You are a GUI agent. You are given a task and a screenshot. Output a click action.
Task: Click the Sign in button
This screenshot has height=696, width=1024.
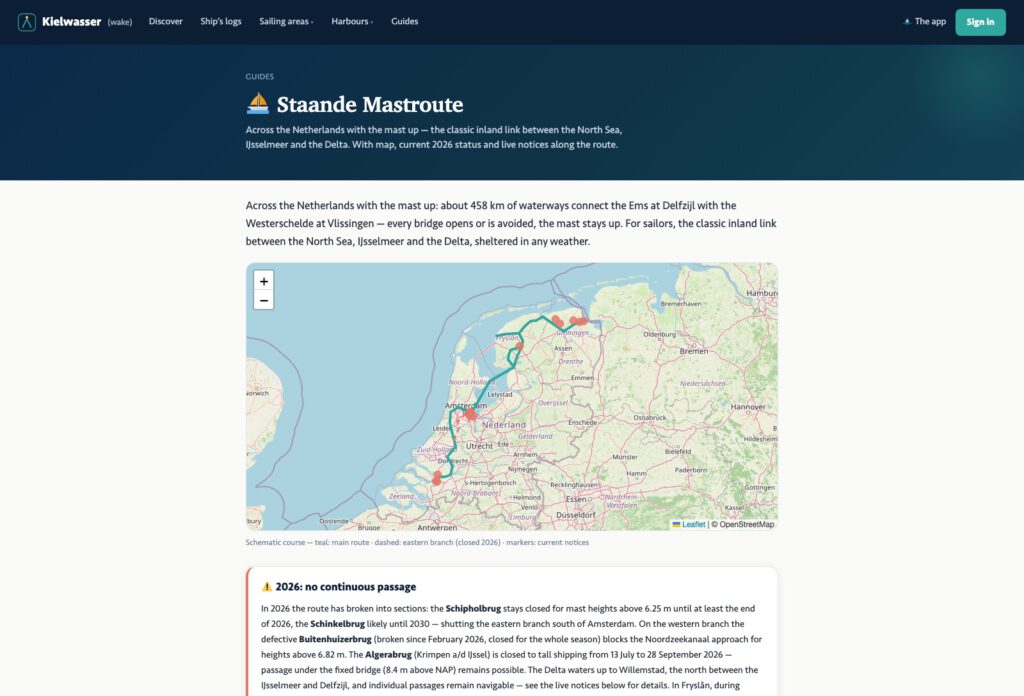980,22
